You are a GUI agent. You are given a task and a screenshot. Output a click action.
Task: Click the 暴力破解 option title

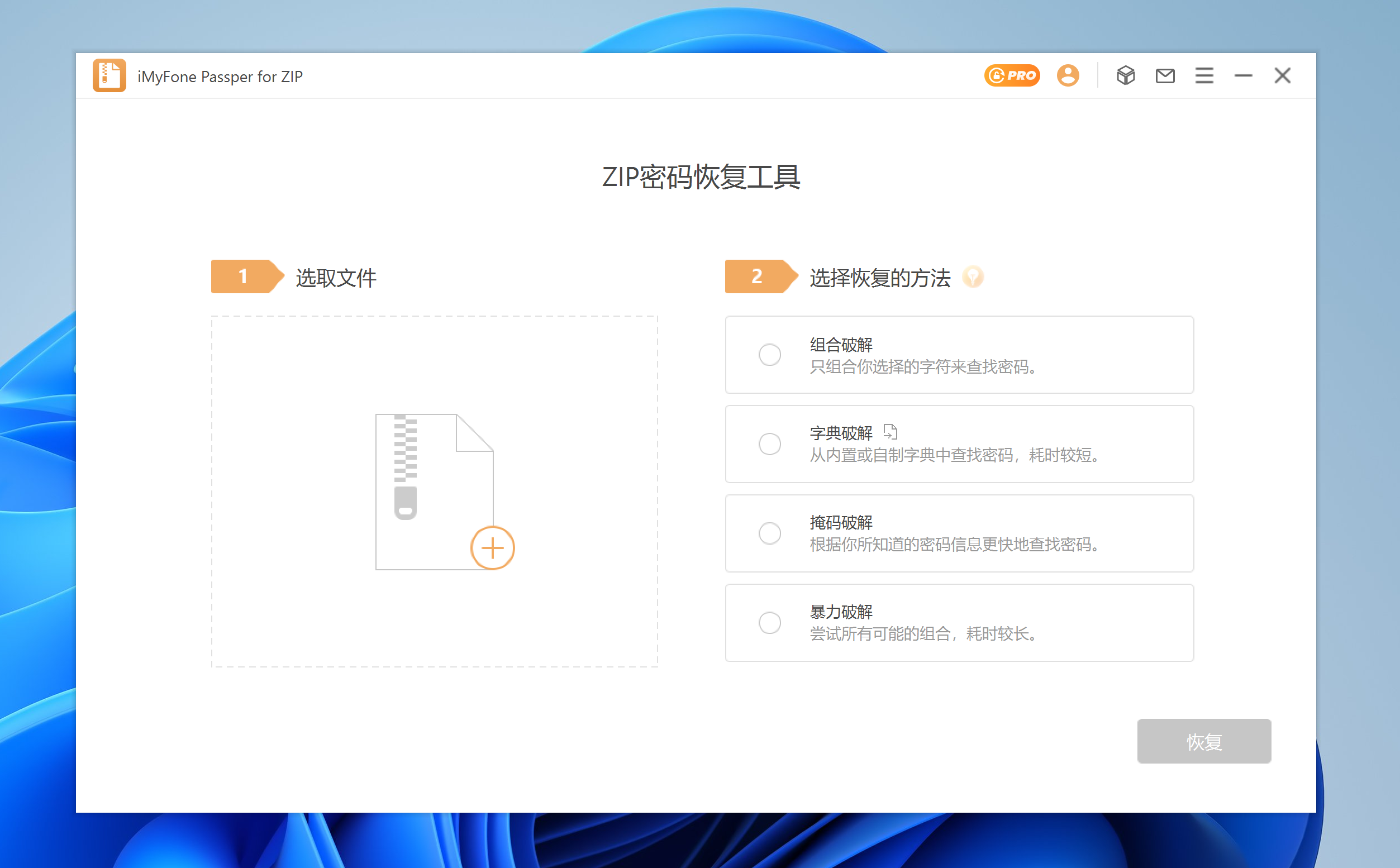point(841,613)
